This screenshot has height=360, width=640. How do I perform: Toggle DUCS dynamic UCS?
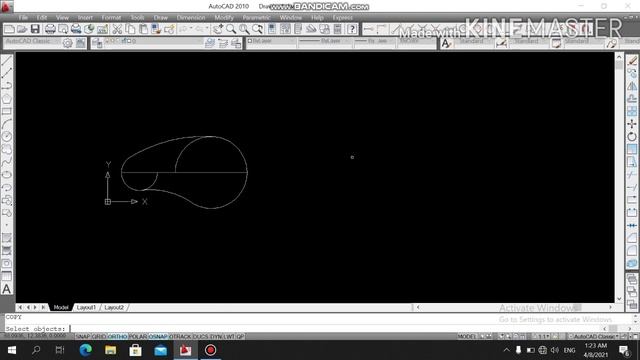pyautogui.click(x=200, y=337)
